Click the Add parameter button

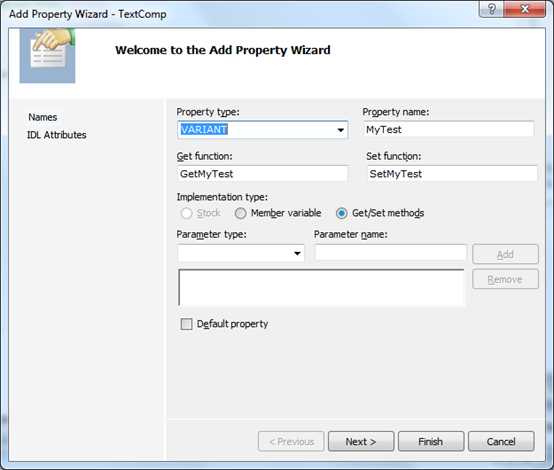tap(505, 254)
